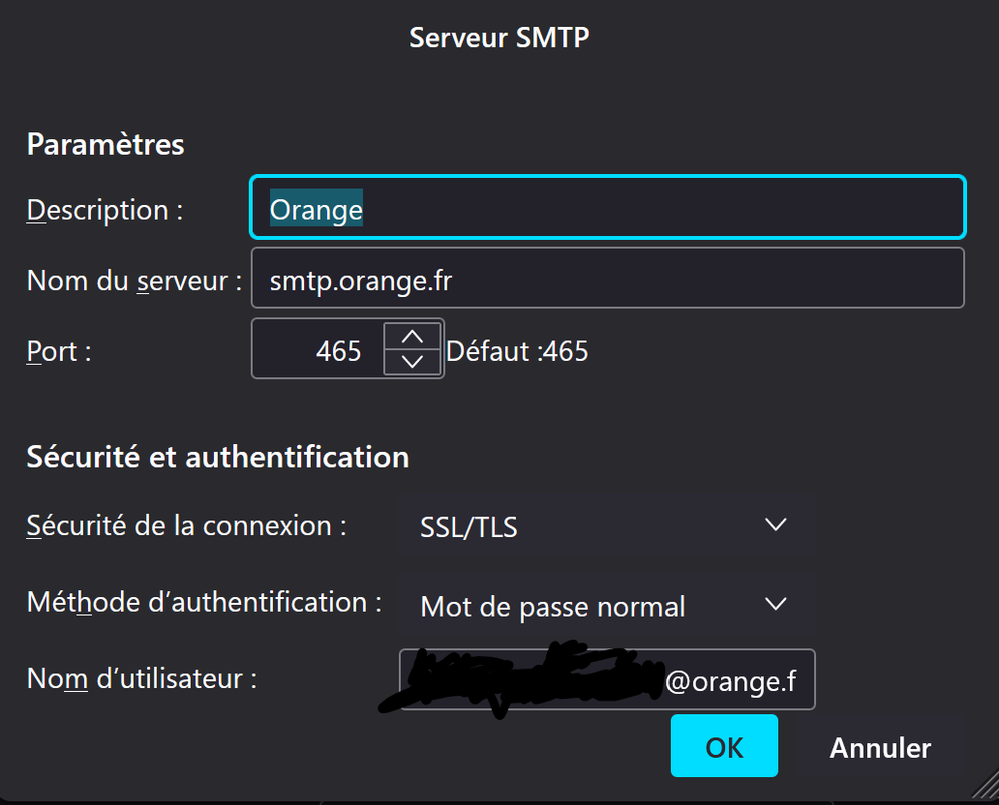Click the Description field containing Orange
Image resolution: width=999 pixels, height=805 pixels.
(606, 208)
